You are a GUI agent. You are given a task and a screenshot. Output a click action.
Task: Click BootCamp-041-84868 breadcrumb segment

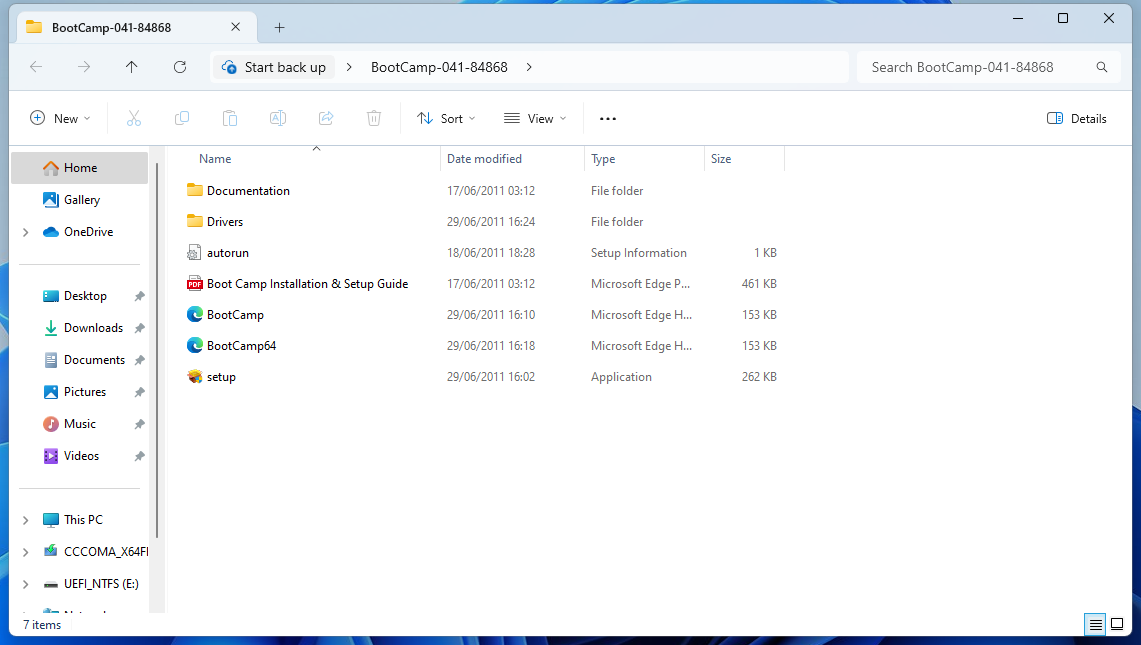[x=439, y=67]
